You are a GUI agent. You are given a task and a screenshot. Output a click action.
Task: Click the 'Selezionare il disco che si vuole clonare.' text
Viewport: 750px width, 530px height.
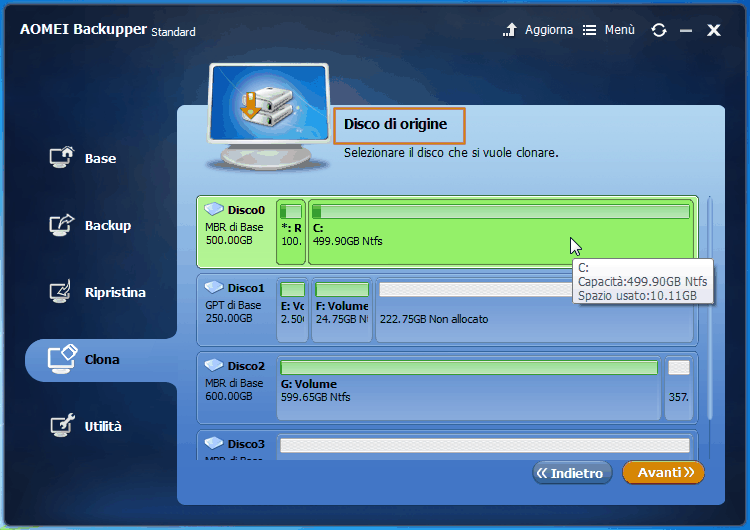tap(451, 153)
